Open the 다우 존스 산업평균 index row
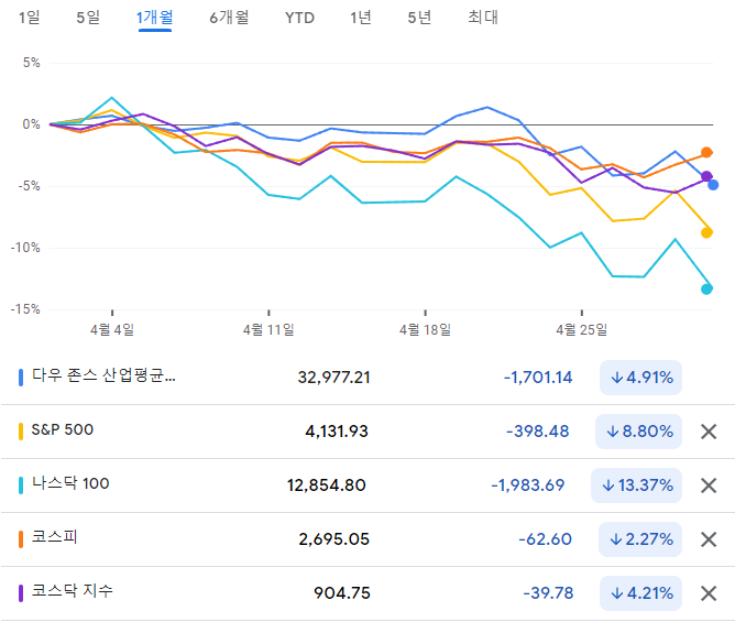This screenshot has height=622, width=735. tap(368, 377)
